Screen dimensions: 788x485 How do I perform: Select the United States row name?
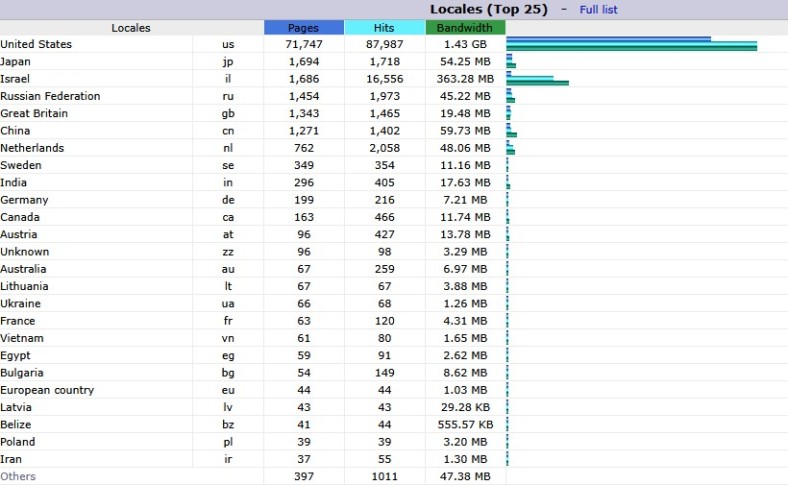36,45
